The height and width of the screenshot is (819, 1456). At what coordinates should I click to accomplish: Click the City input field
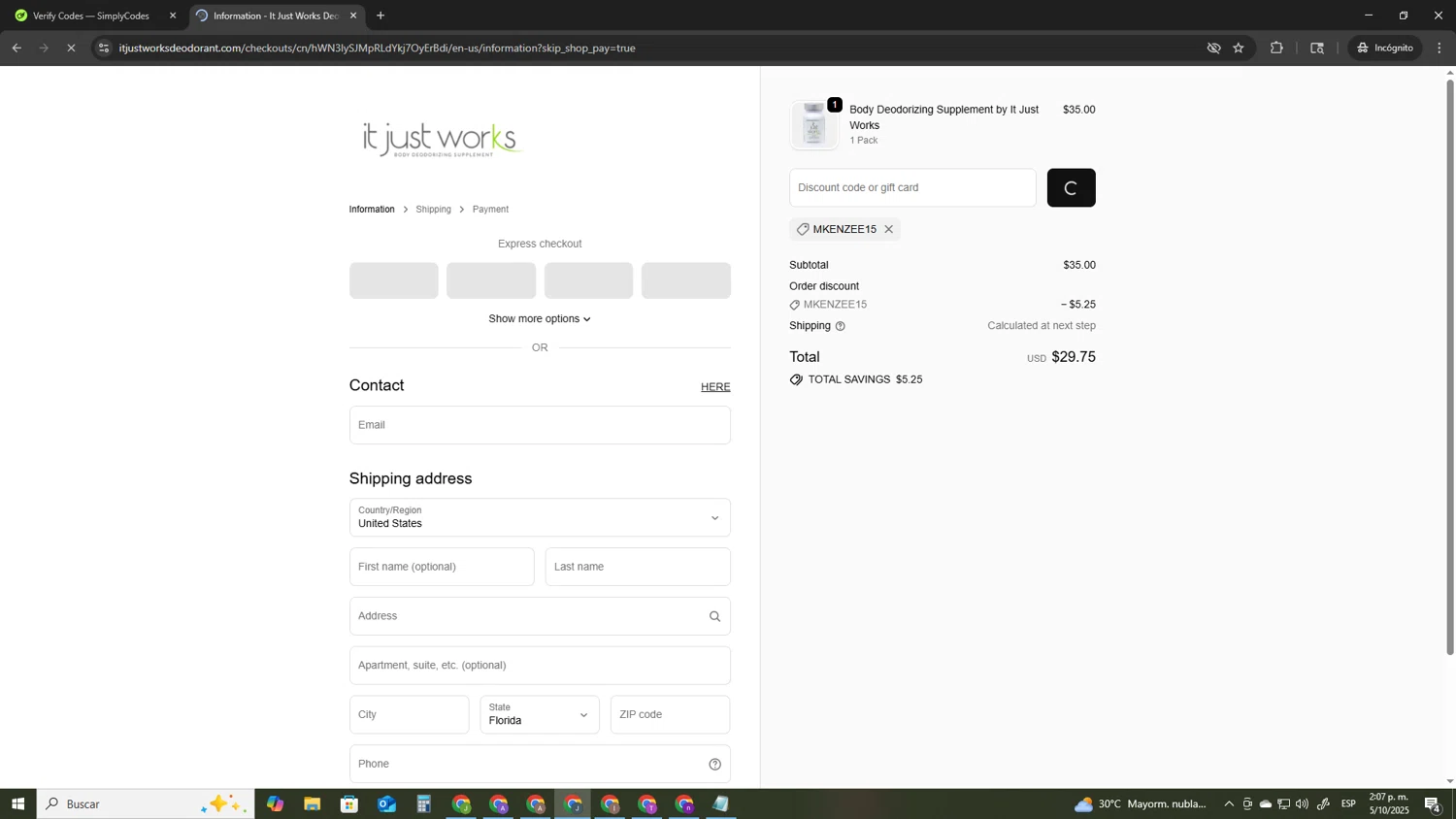(409, 715)
